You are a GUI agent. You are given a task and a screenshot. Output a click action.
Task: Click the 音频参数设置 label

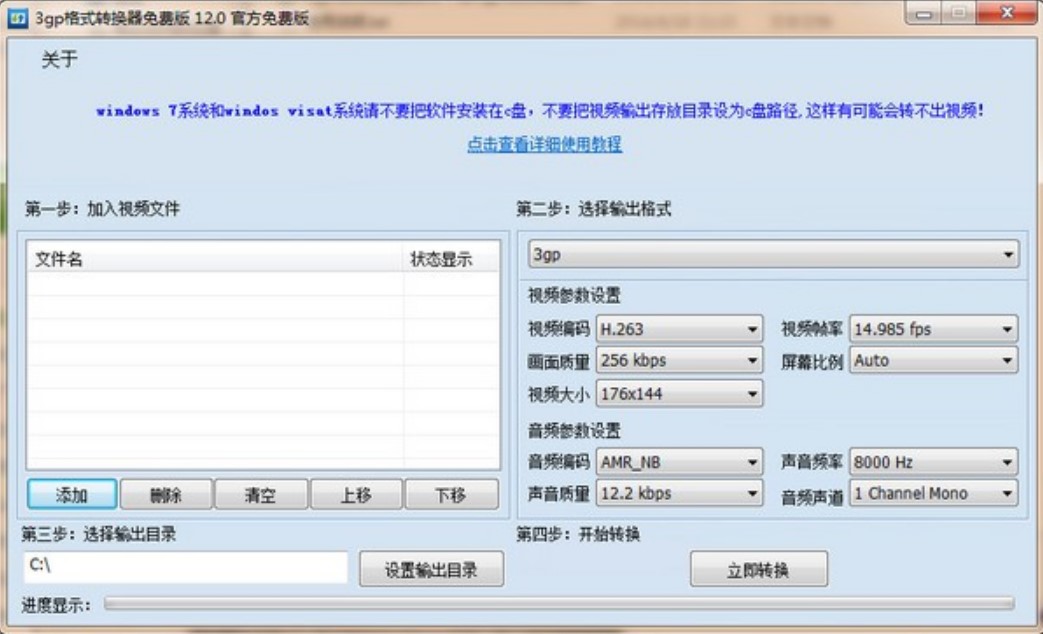[574, 431]
